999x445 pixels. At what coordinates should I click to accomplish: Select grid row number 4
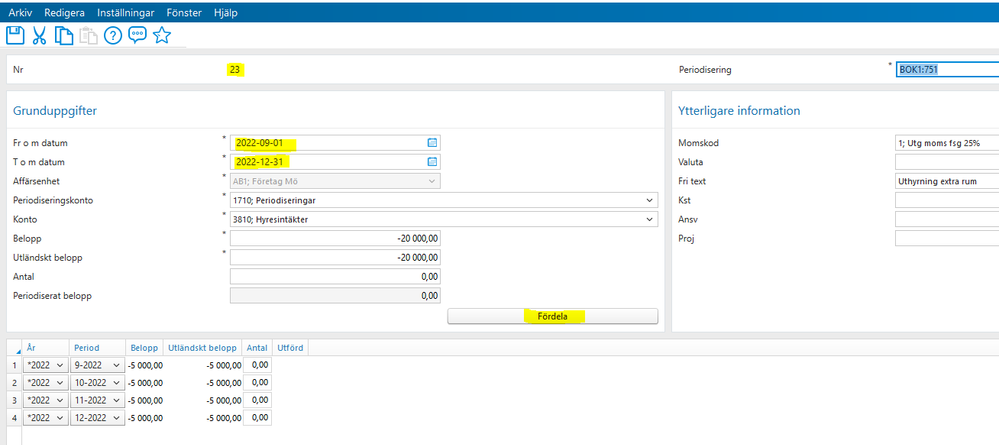(14, 418)
